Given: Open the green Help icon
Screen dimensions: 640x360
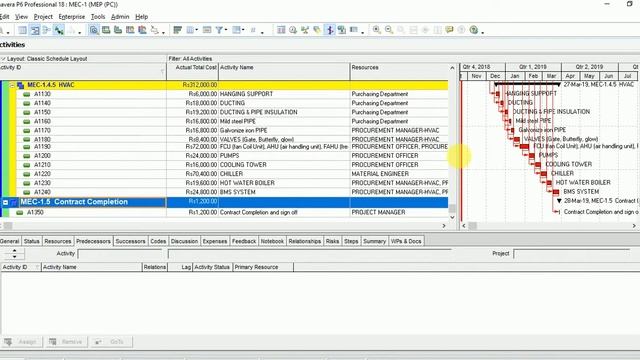Looking at the screenshot, I should coord(473,30).
